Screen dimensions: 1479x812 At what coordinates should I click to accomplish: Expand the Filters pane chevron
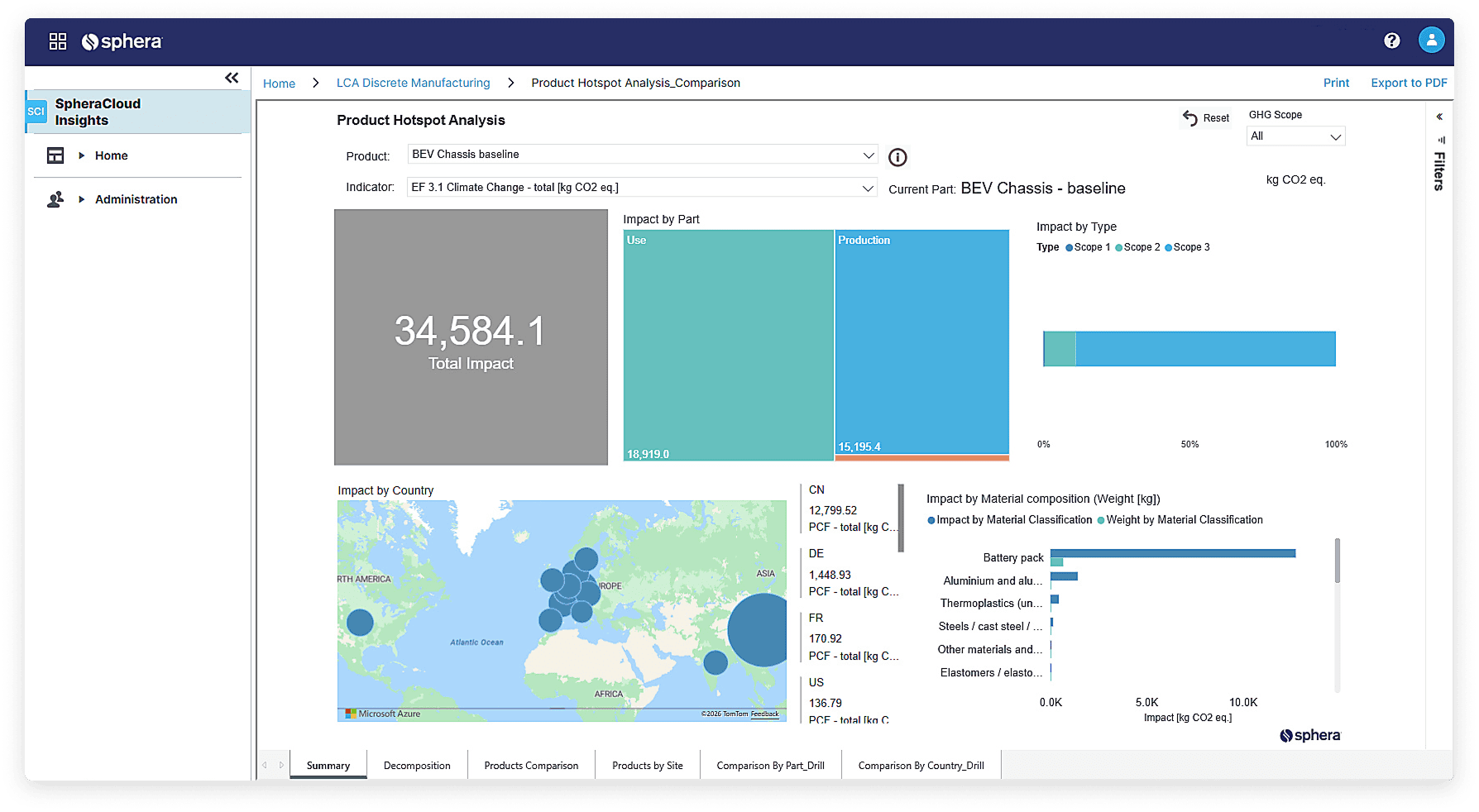click(1439, 117)
